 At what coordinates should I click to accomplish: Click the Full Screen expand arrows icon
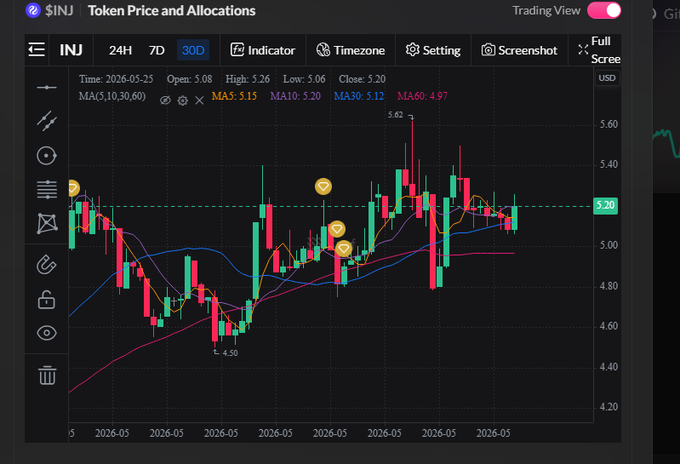(x=583, y=50)
